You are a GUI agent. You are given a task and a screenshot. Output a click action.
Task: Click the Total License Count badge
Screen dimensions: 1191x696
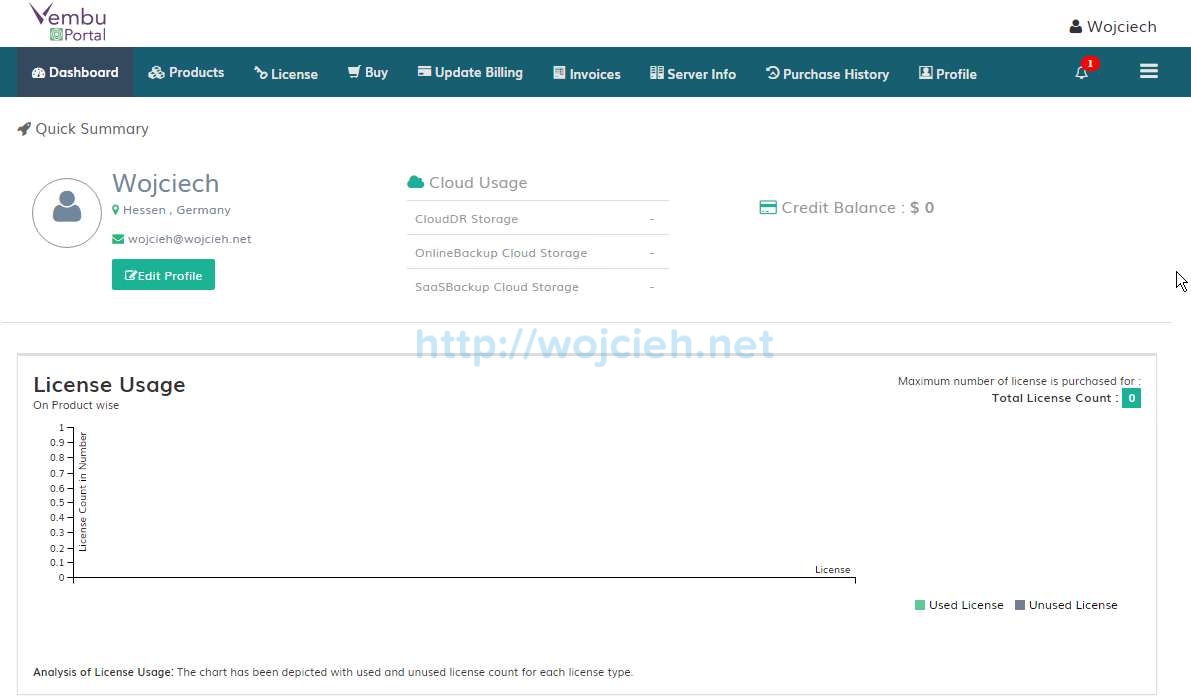tap(1131, 398)
